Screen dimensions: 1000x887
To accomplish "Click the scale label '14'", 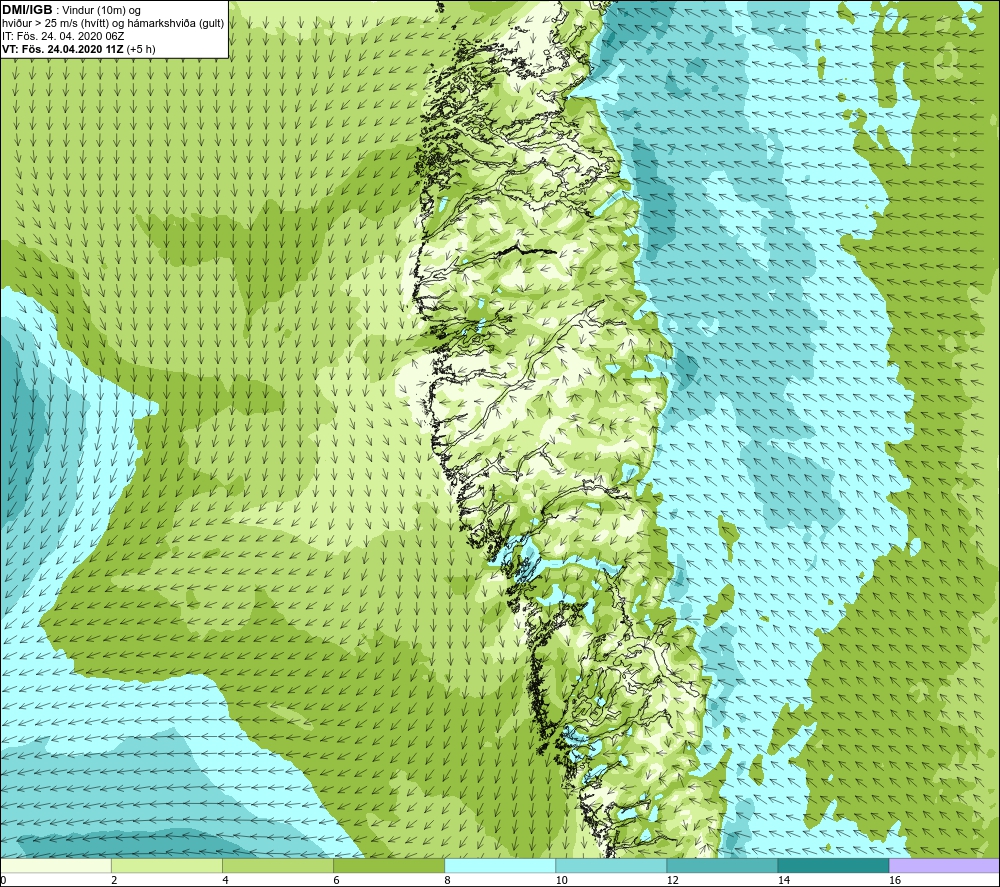I will (x=783, y=881).
